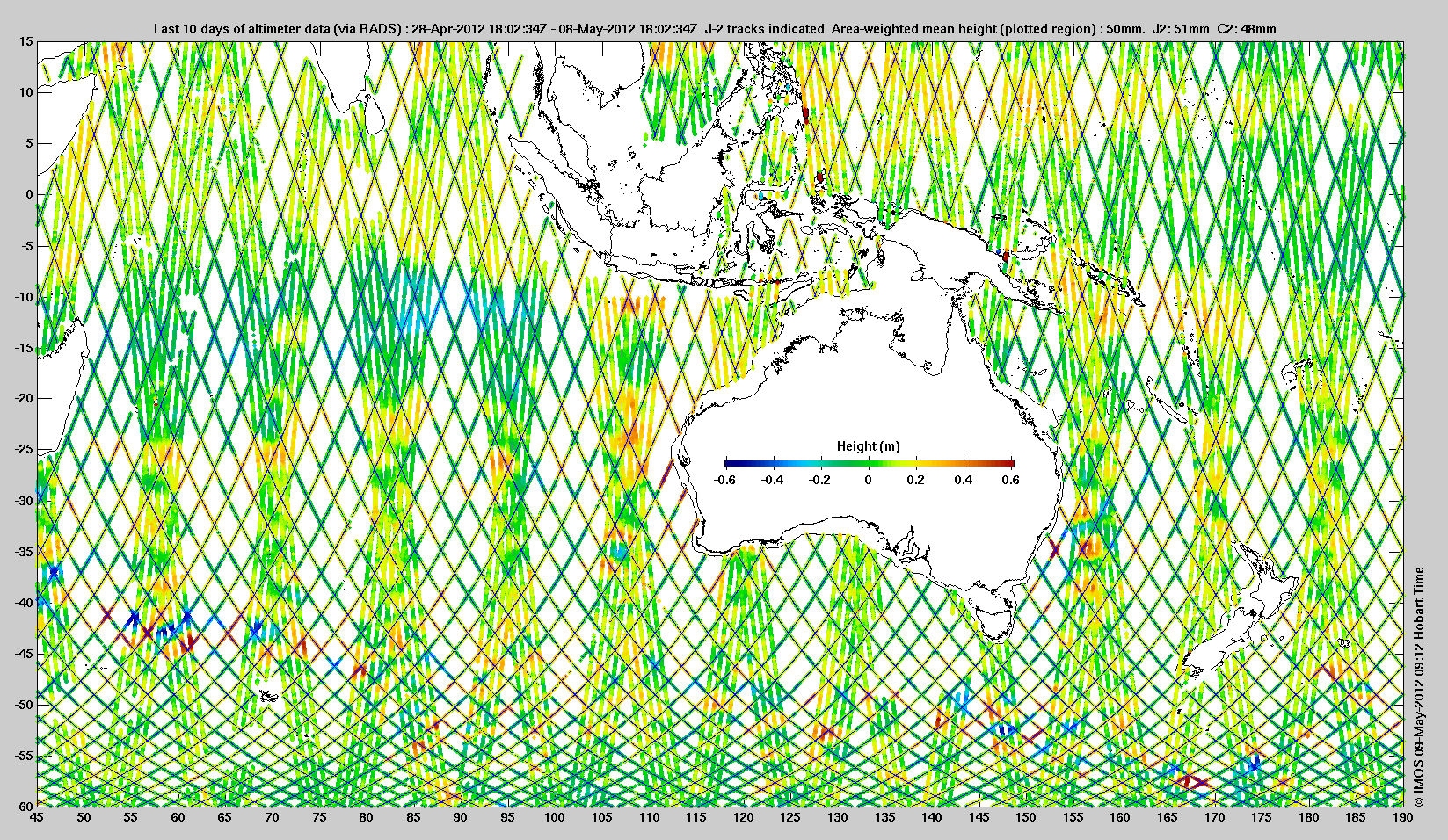The width and height of the screenshot is (1448, 840).
Task: Click the '-45' latitude tick label
Action: pyautogui.click(x=24, y=654)
